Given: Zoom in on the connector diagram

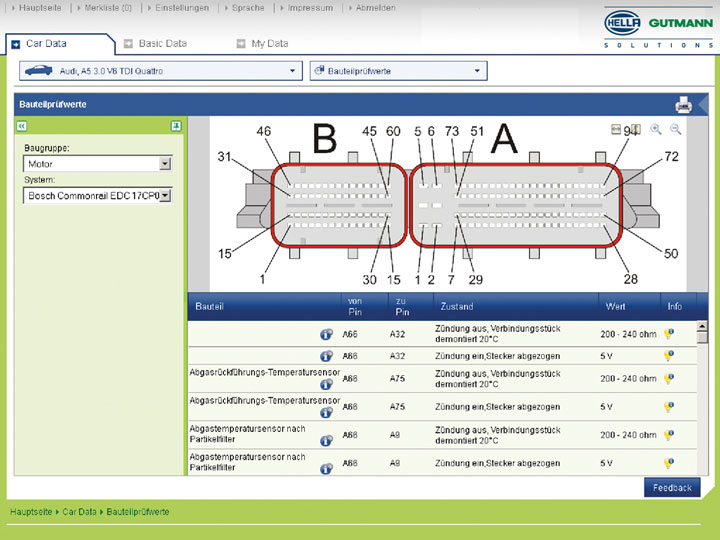Looking at the screenshot, I should [656, 129].
